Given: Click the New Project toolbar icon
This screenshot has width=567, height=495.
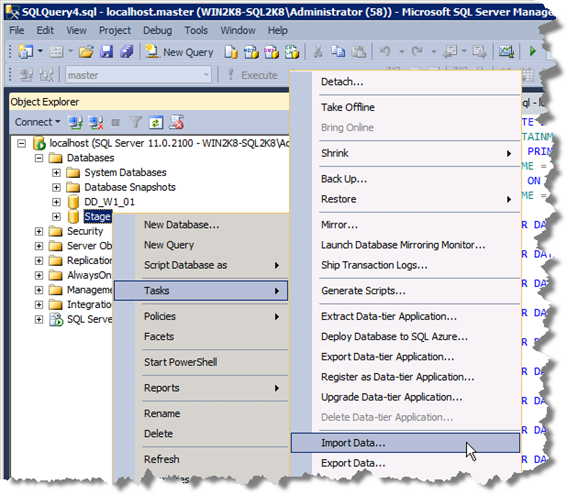Looking at the screenshot, I should coord(25,52).
